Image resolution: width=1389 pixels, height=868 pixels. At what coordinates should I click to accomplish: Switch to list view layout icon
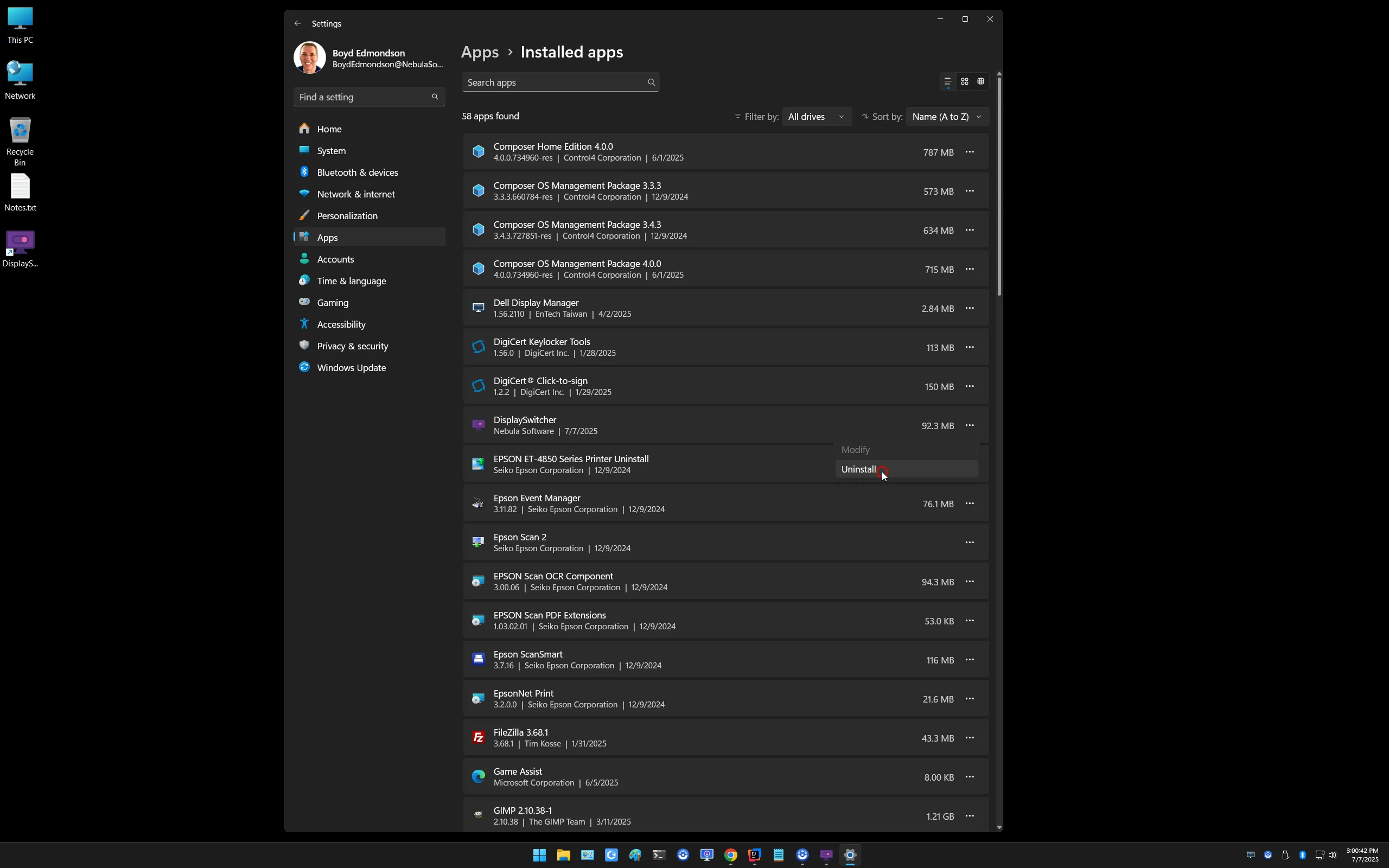click(948, 81)
